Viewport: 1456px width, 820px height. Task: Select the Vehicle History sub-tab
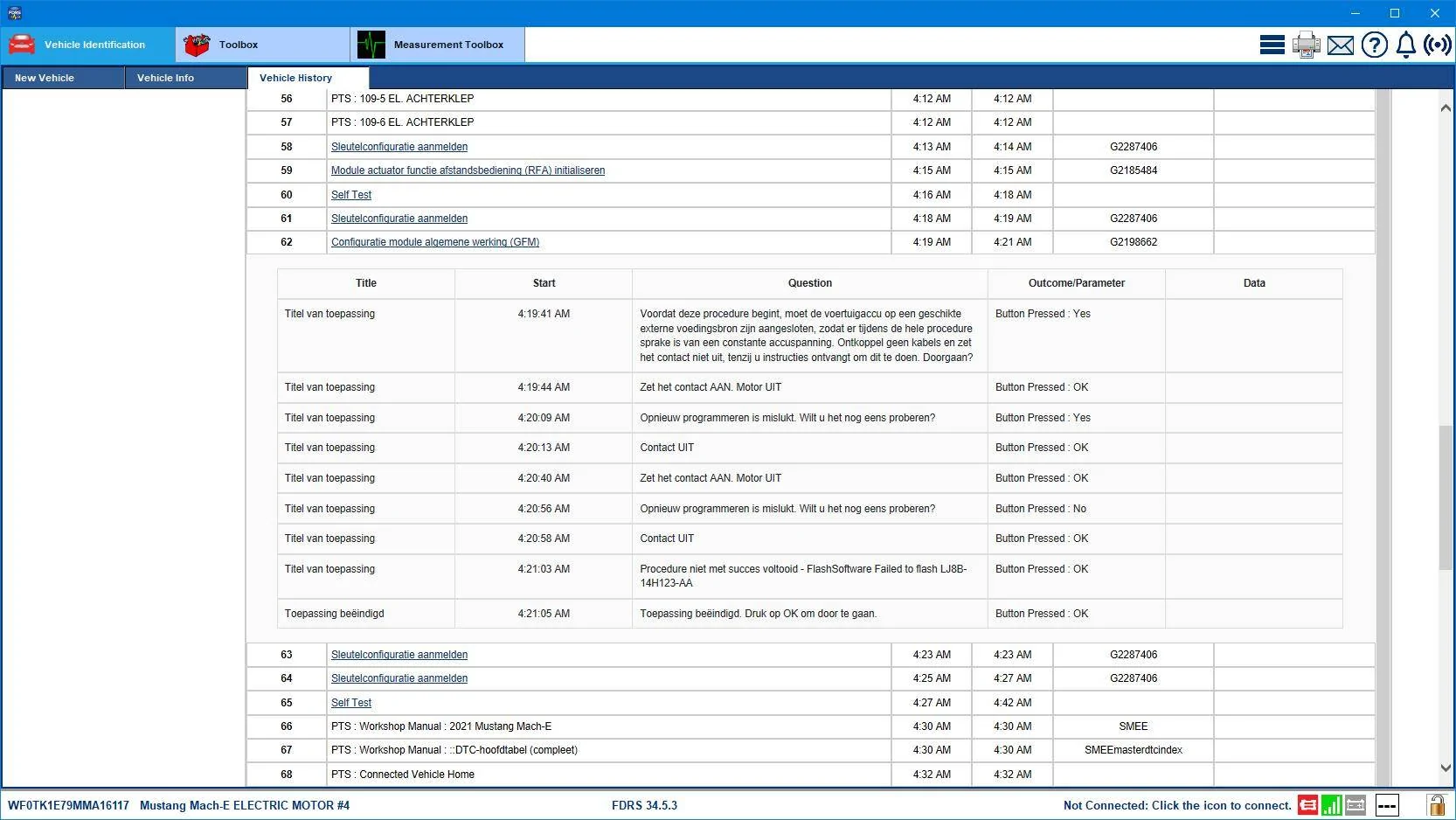[308, 78]
